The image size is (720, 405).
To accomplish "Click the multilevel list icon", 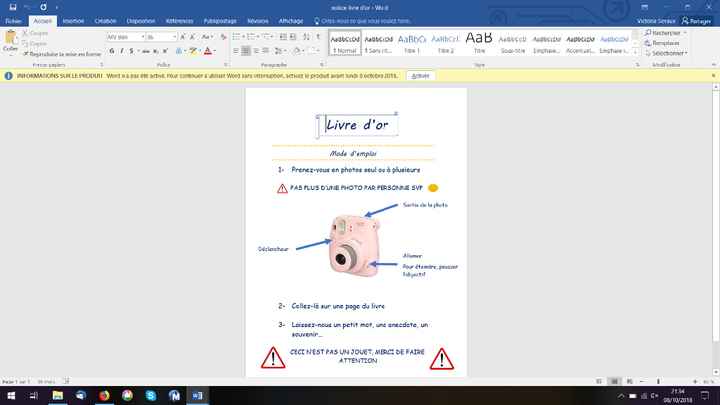I will tap(266, 37).
